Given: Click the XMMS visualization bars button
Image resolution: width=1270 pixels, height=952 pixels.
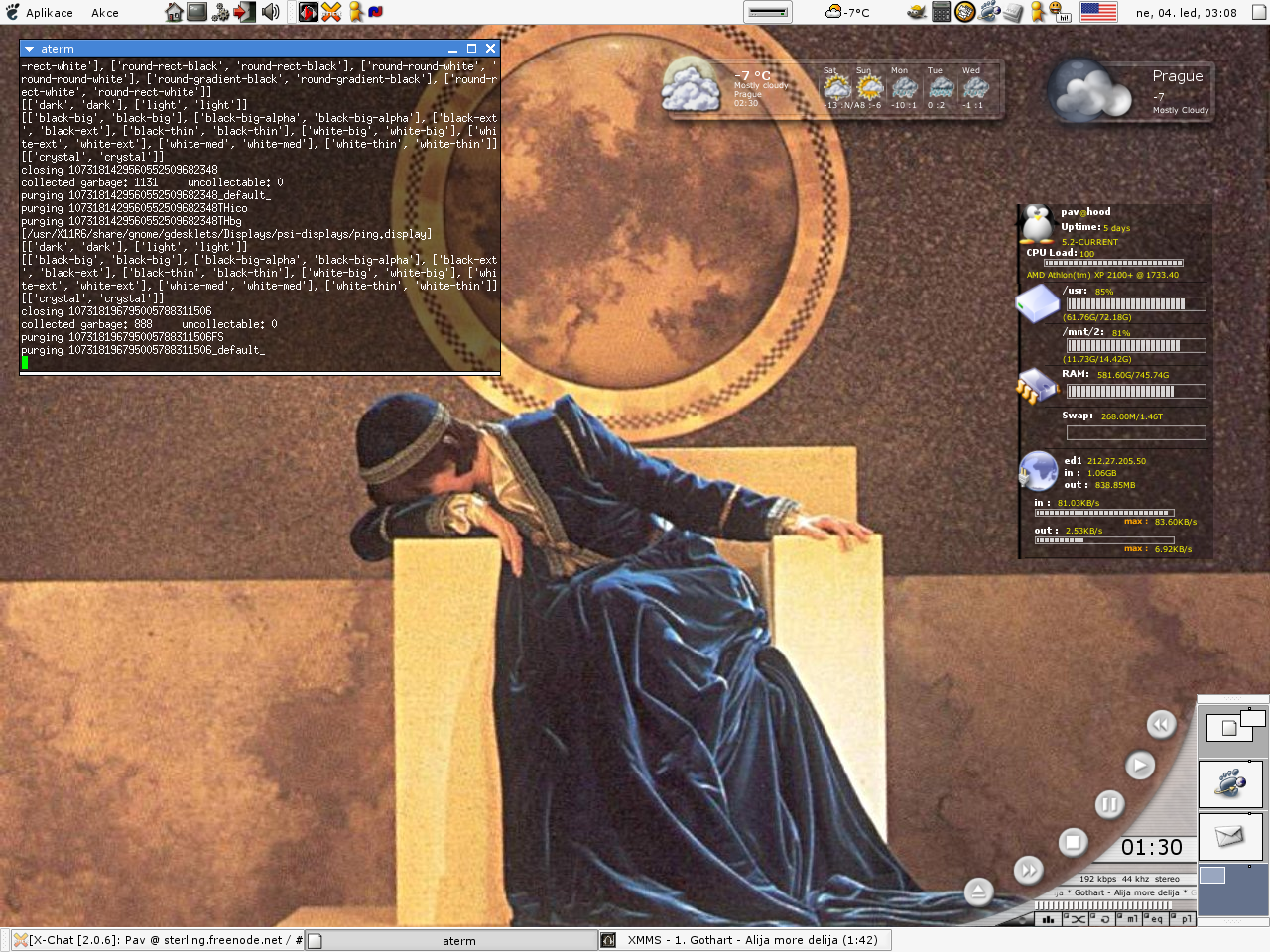Looking at the screenshot, I should [1048, 919].
